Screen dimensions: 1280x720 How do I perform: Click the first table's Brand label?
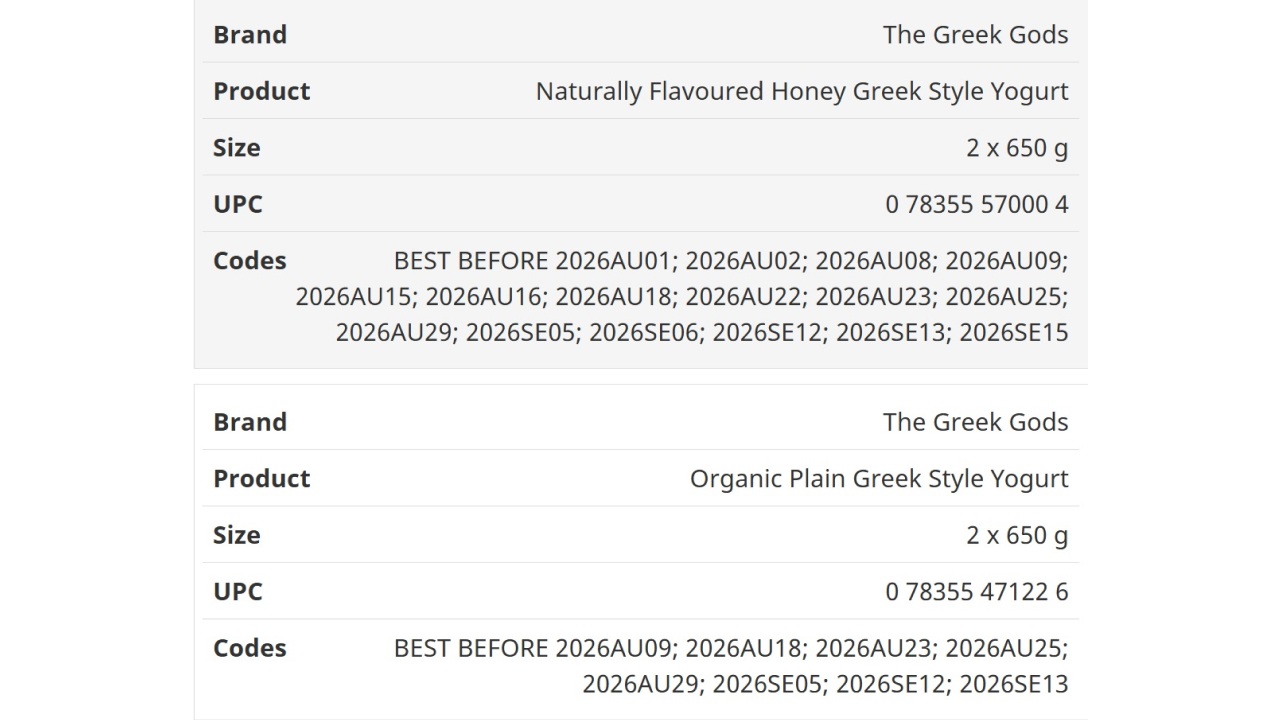pos(250,35)
